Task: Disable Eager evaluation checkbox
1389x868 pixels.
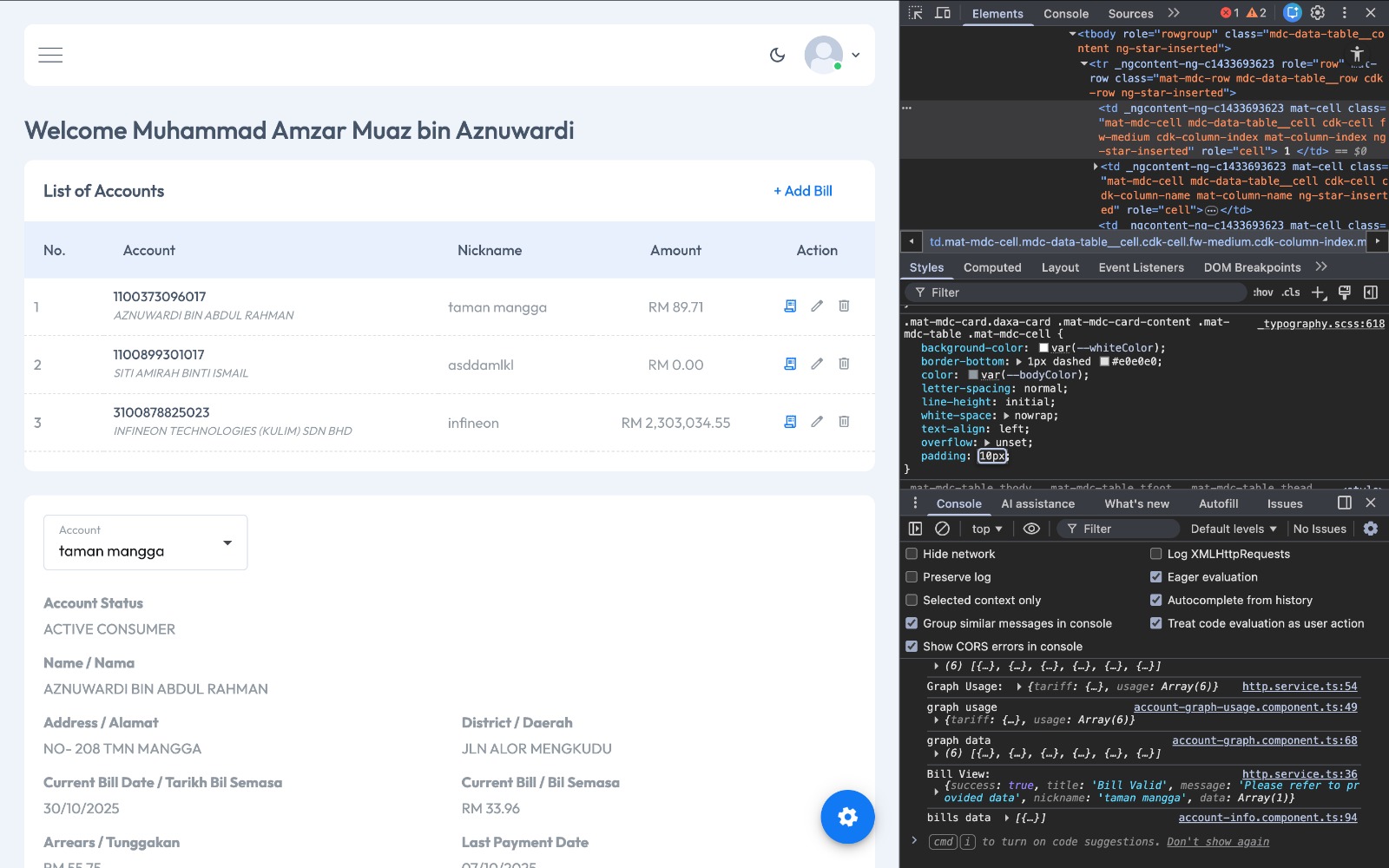Action: pyautogui.click(x=1156, y=577)
